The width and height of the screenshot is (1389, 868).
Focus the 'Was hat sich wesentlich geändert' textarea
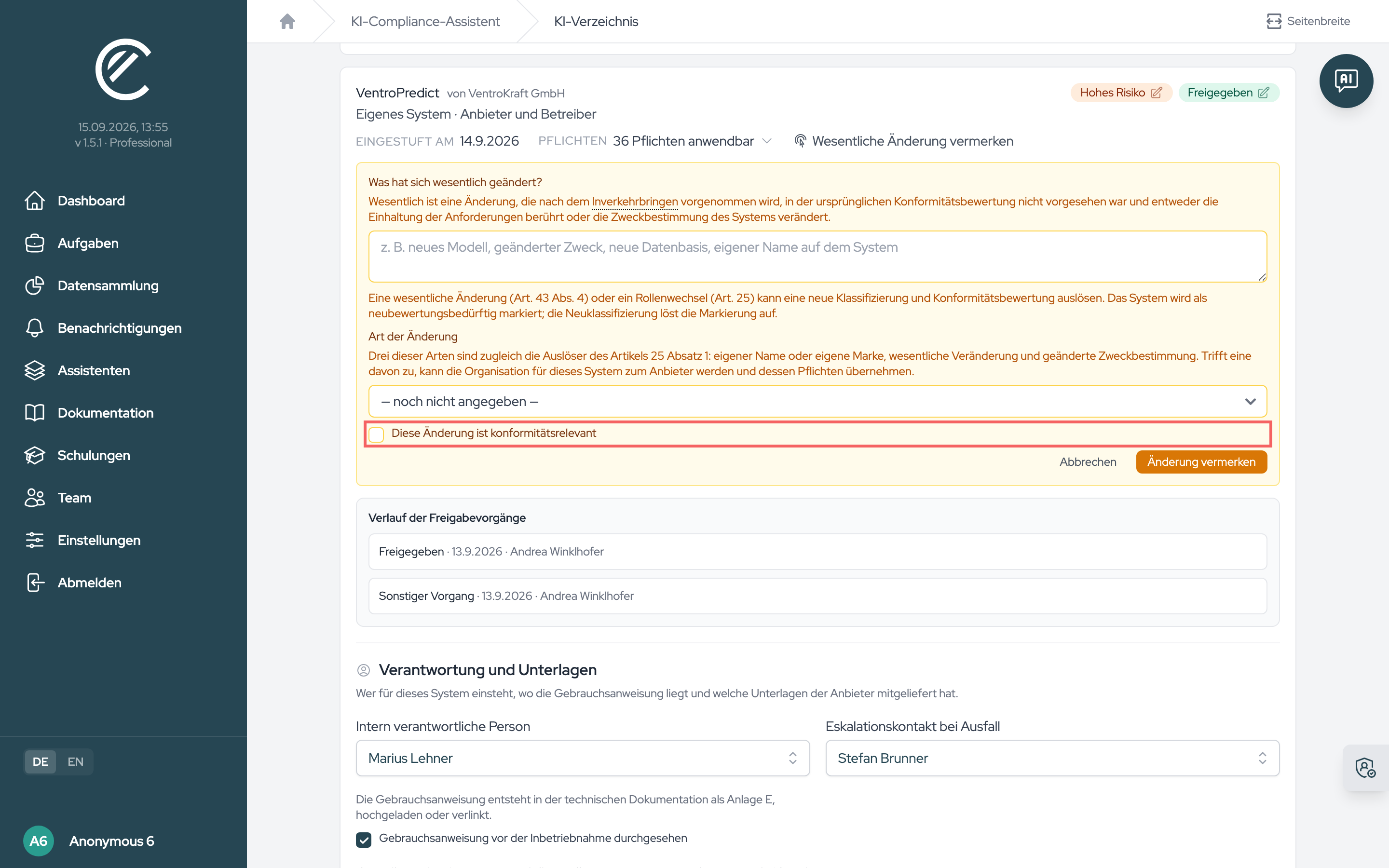click(x=817, y=257)
